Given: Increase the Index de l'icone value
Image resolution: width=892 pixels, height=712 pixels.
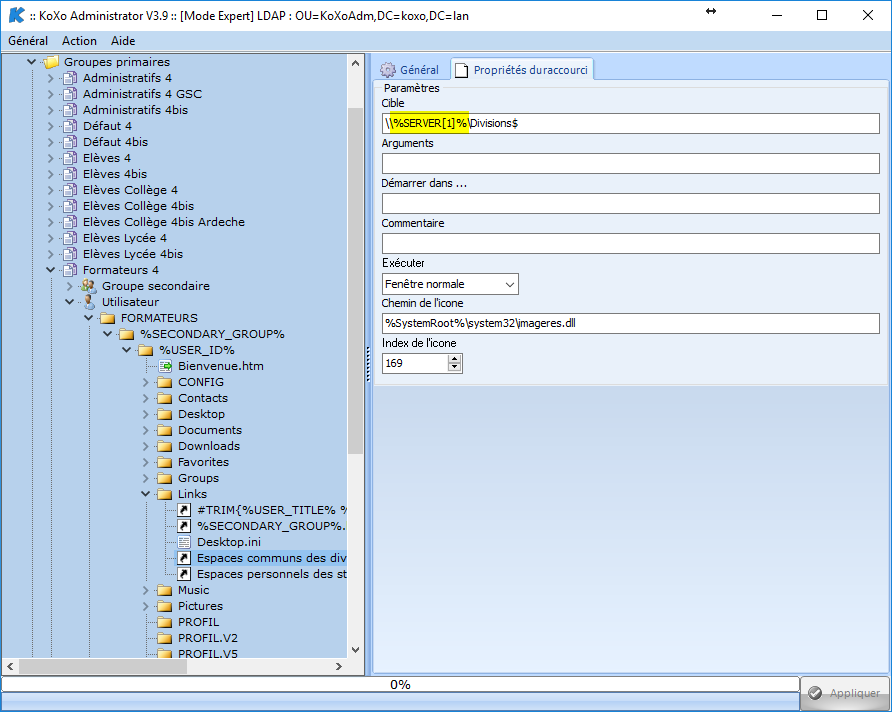Looking at the screenshot, I should [x=454, y=359].
